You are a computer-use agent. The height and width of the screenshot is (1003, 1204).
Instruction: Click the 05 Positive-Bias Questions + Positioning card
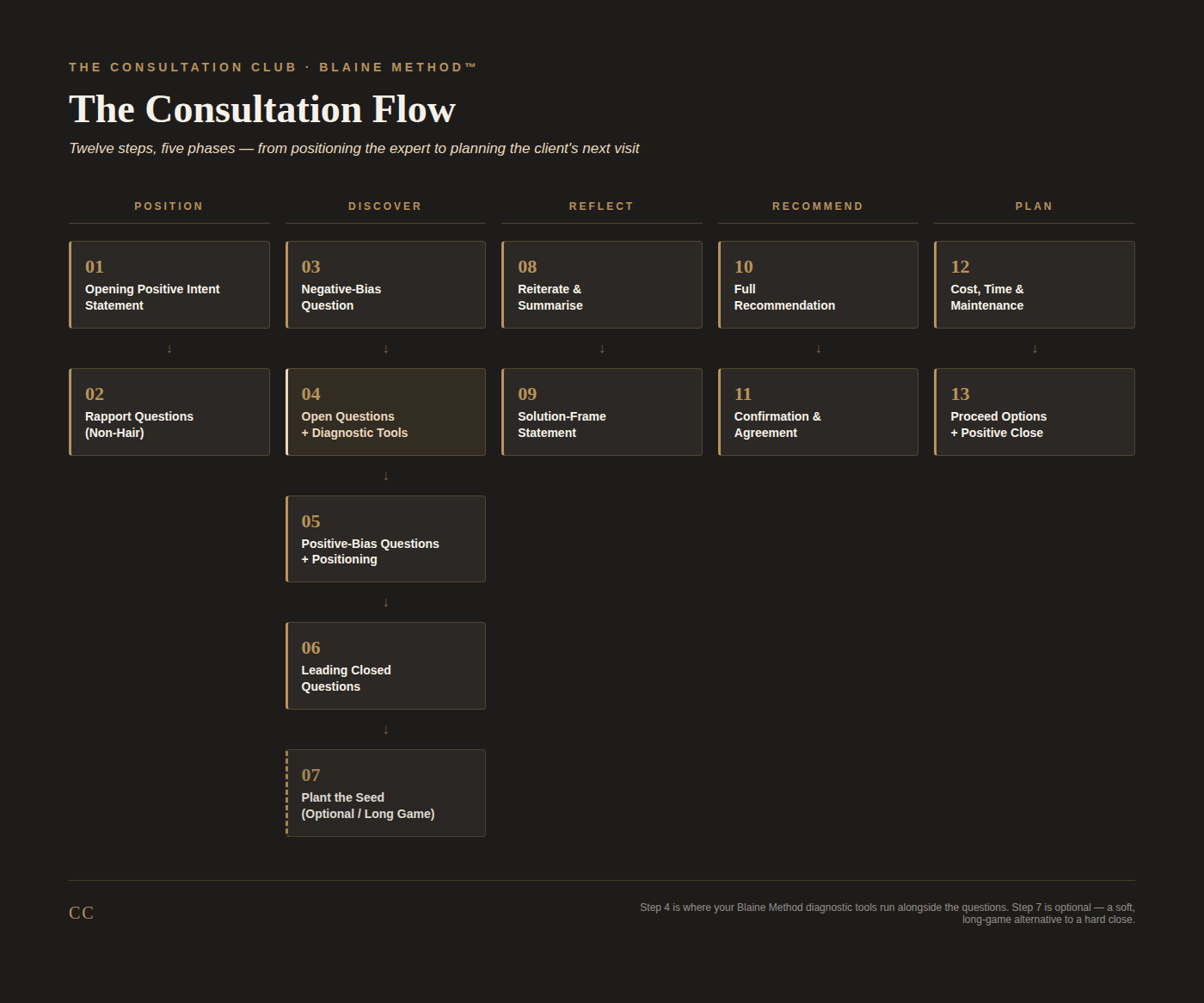tap(385, 539)
